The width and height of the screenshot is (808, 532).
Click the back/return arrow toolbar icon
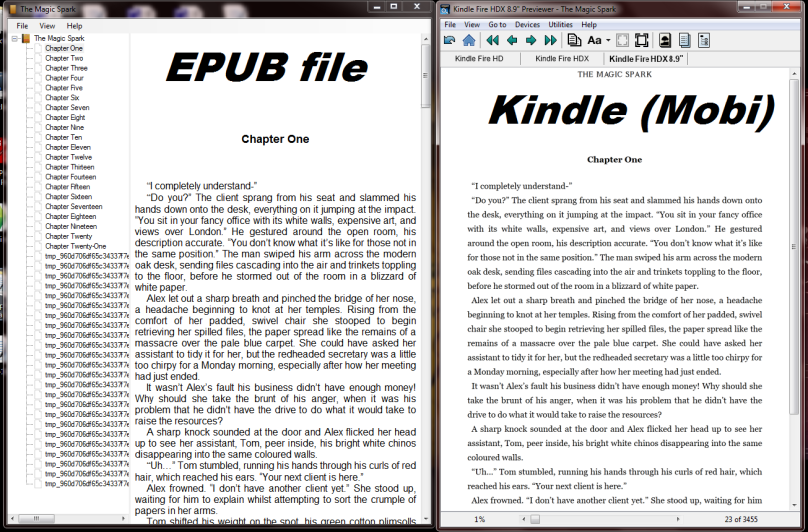(x=450, y=40)
